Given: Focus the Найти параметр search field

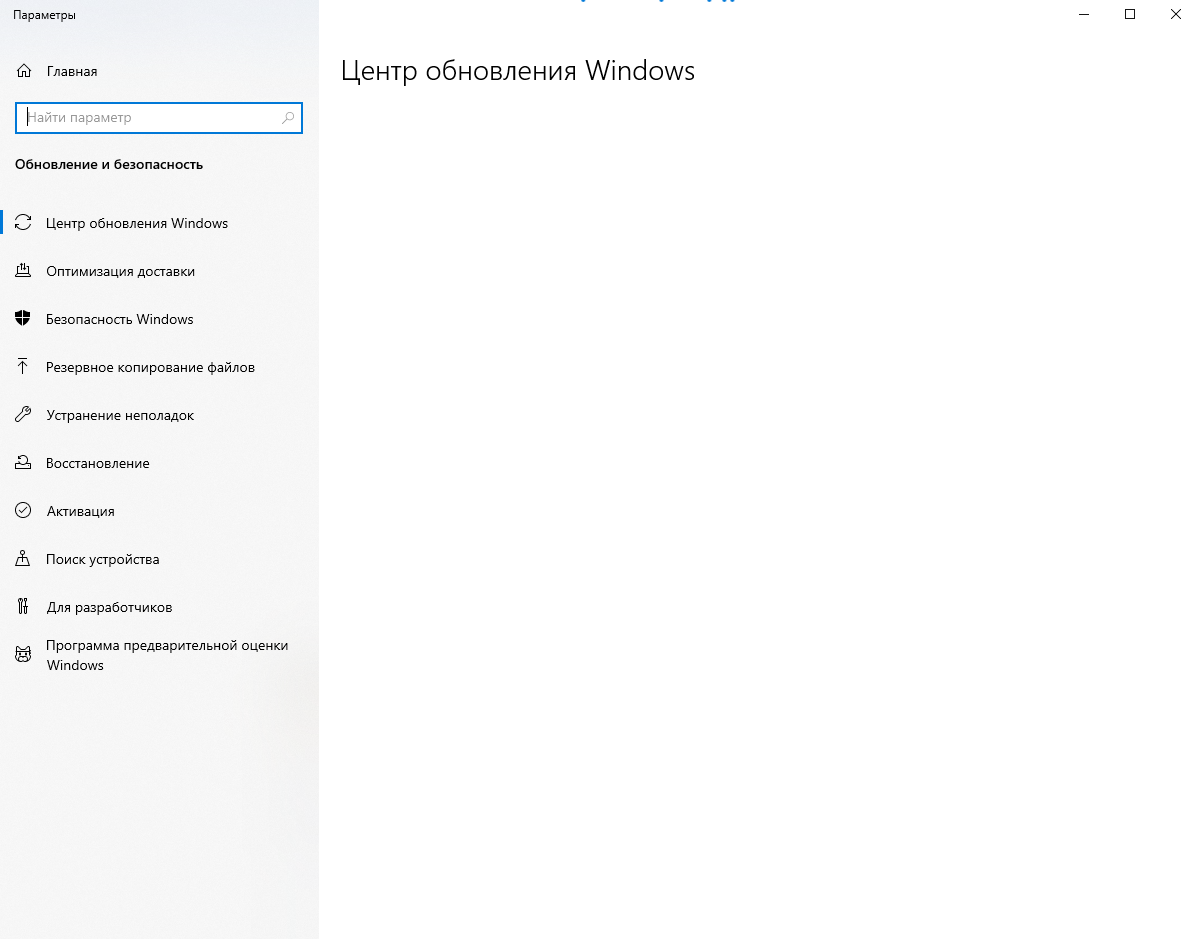Looking at the screenshot, I should 159,118.
